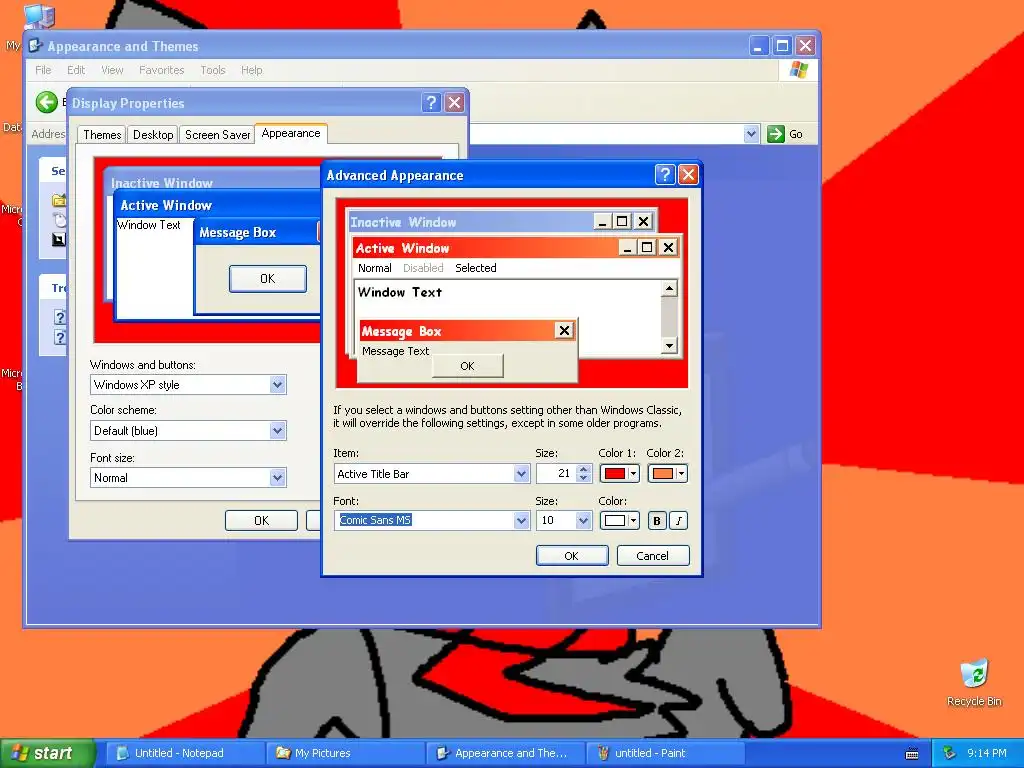The height and width of the screenshot is (768, 1024).
Task: Click the help icon in Advanced Appearance
Action: pyautogui.click(x=664, y=174)
